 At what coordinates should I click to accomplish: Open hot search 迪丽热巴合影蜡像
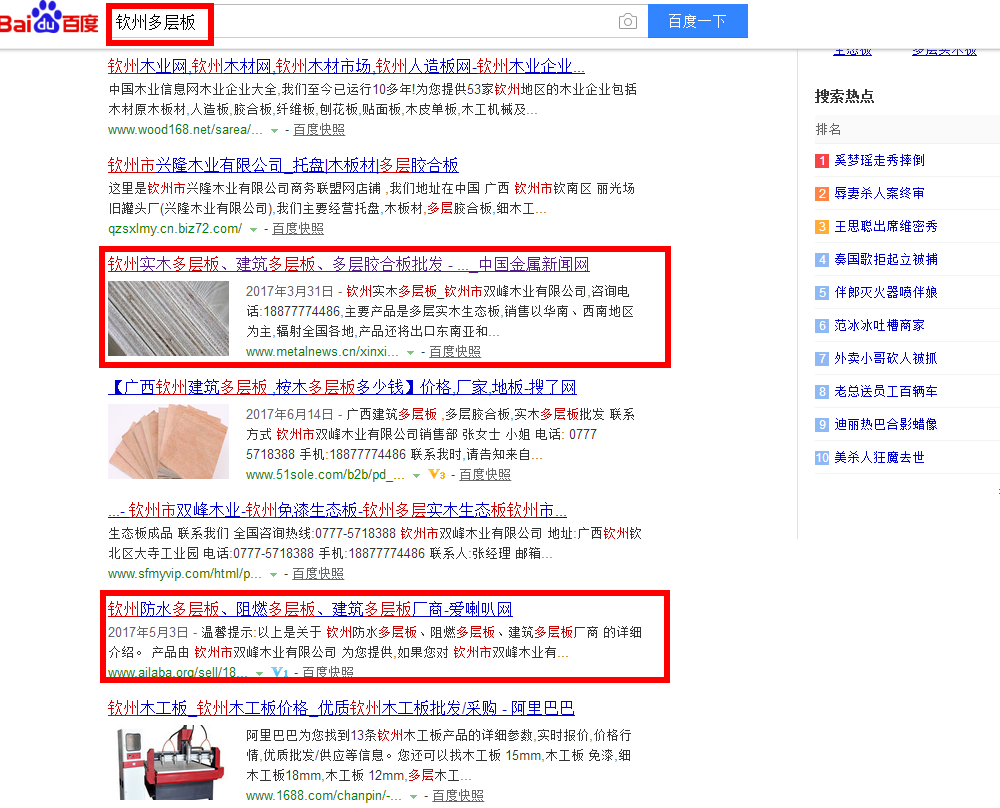point(886,425)
